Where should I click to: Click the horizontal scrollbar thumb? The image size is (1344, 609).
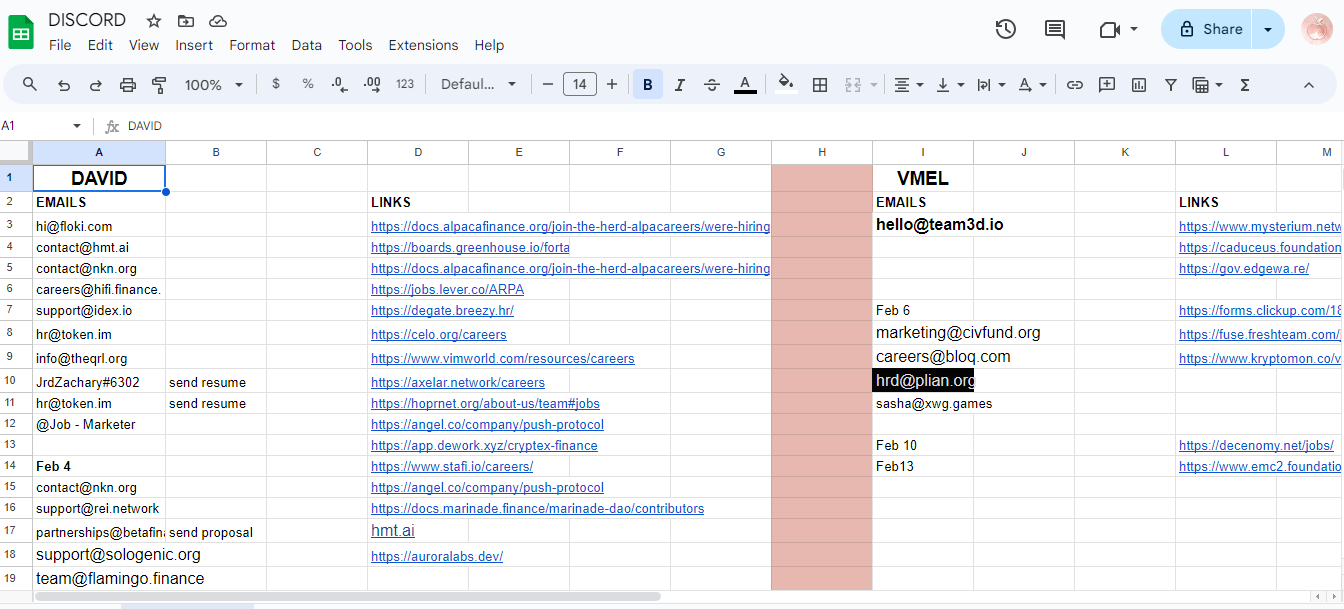pyautogui.click(x=347, y=596)
